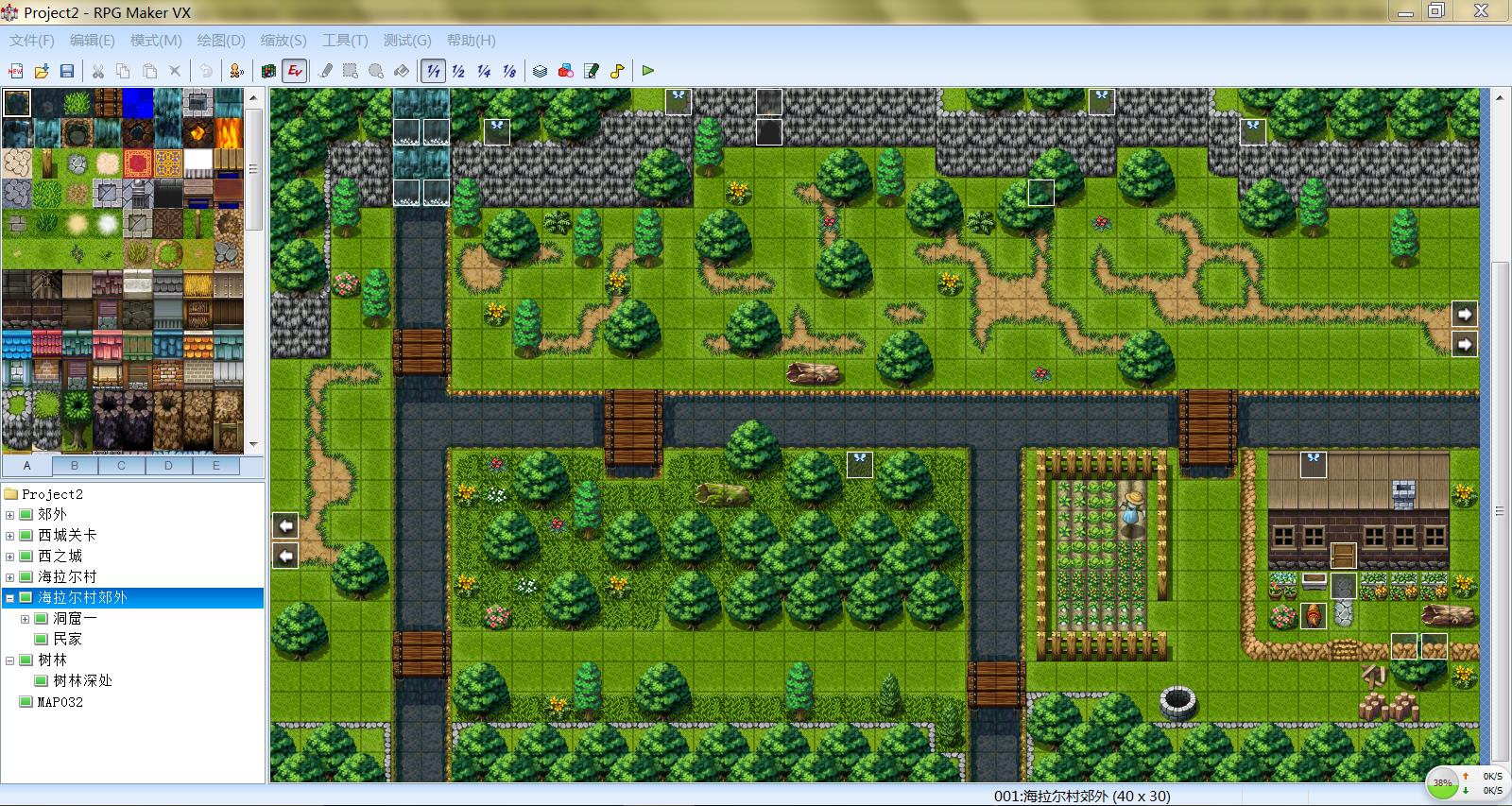
Task: Switch to tileset tab E
Action: pyautogui.click(x=216, y=466)
